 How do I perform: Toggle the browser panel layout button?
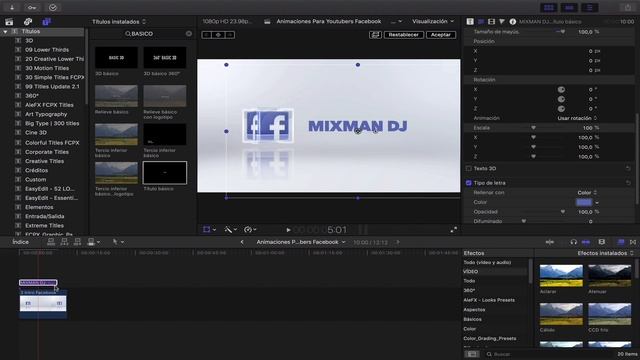click(x=549, y=7)
